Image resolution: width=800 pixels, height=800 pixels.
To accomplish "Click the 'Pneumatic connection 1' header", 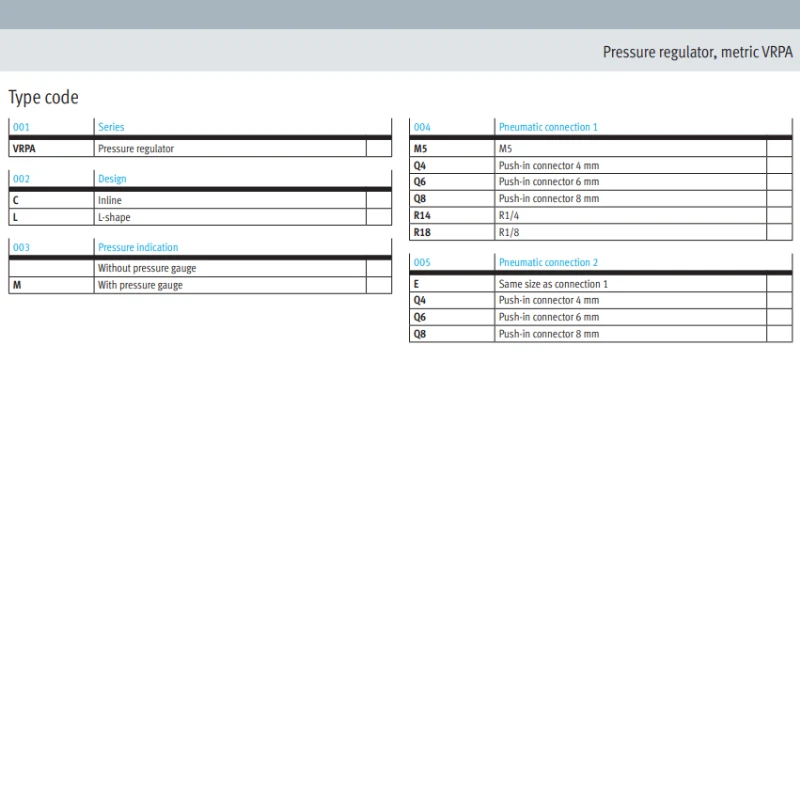I will [548, 127].
